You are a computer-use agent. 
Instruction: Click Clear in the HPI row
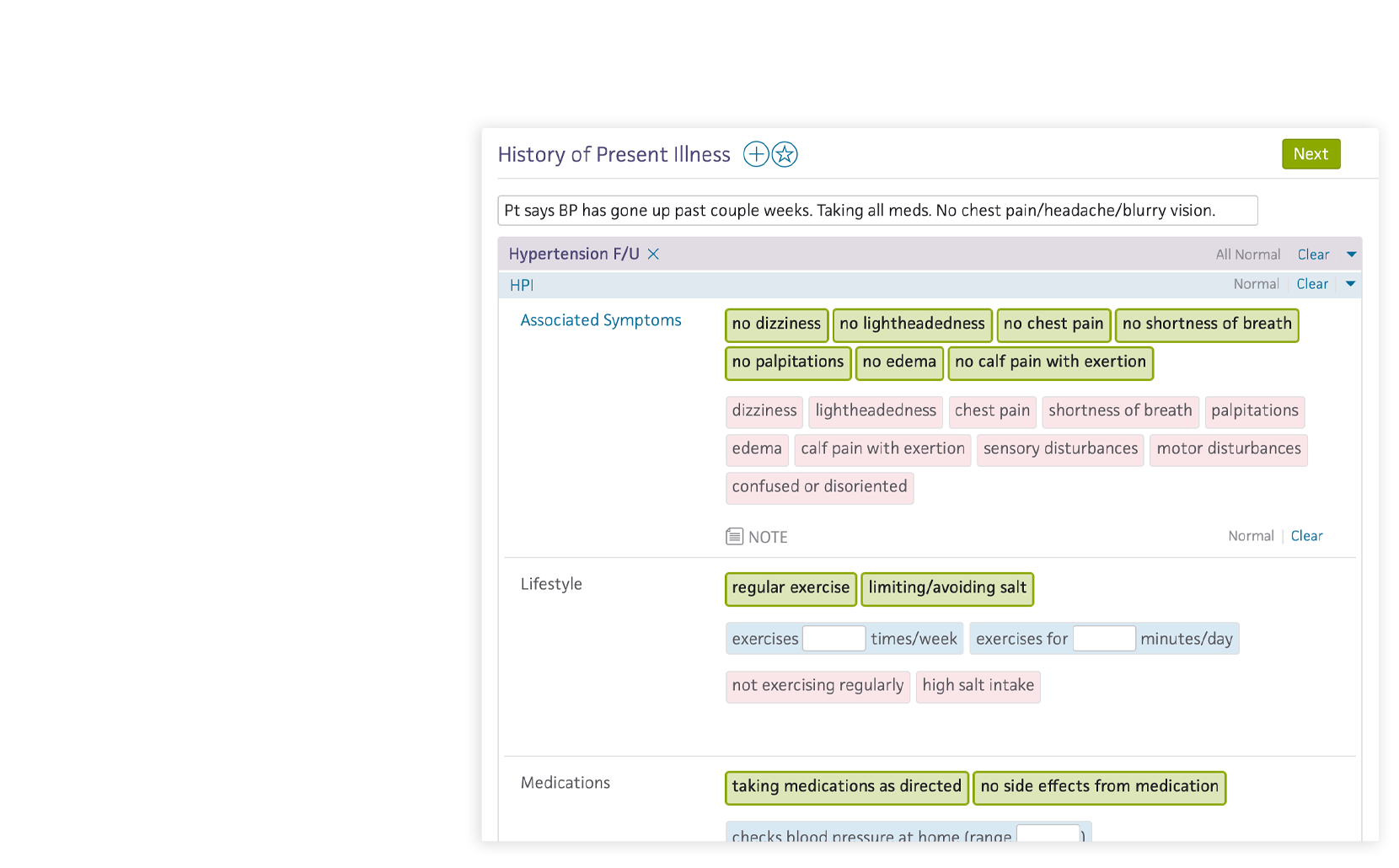click(x=1312, y=284)
